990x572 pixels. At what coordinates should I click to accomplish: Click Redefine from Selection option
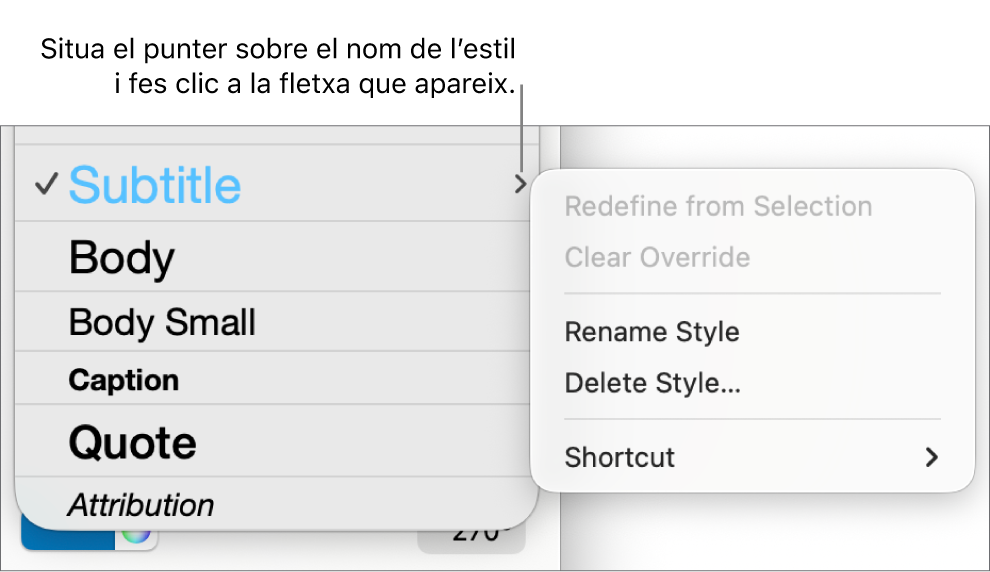(x=718, y=207)
